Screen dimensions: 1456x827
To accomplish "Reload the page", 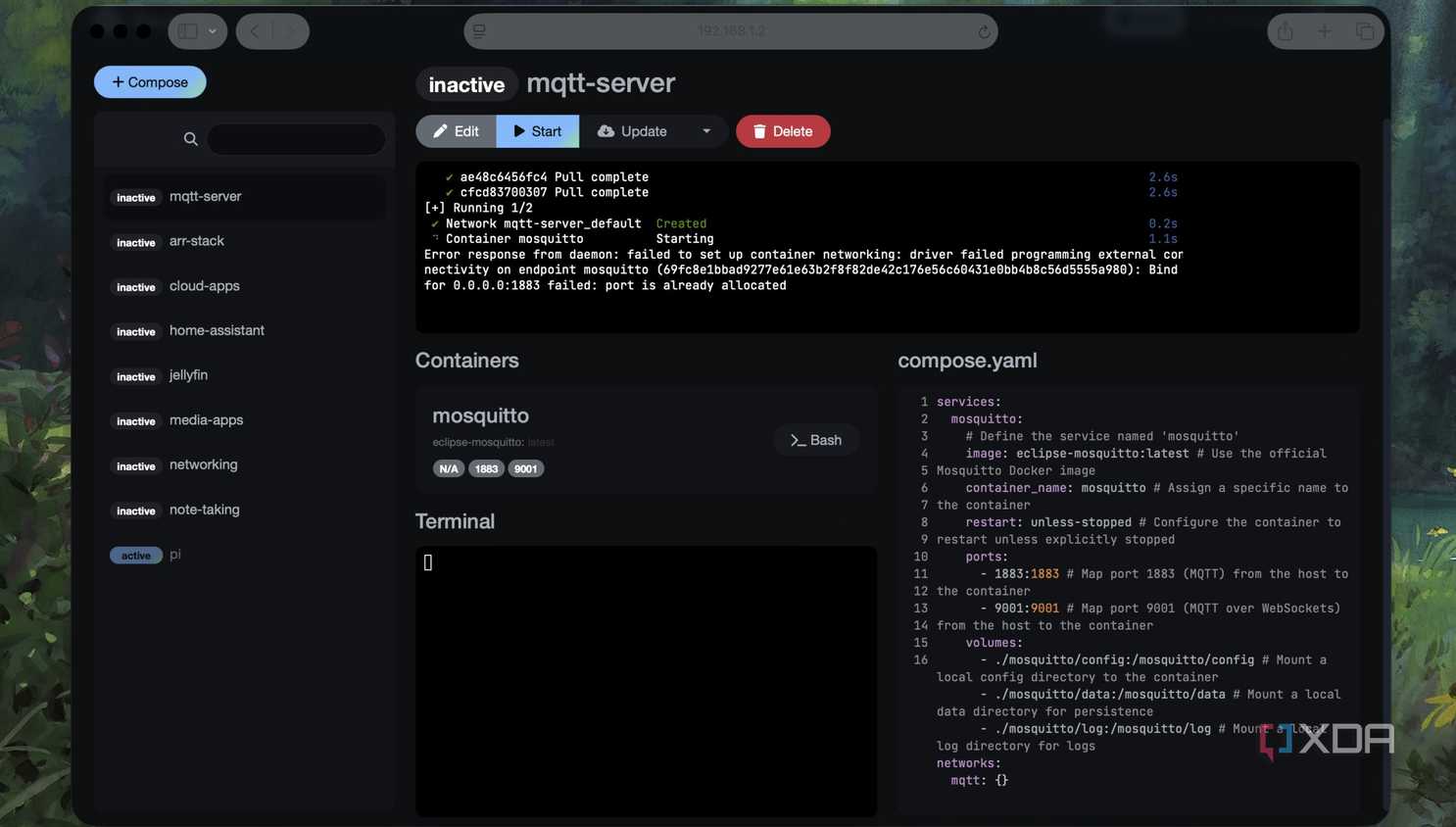I will pyautogui.click(x=984, y=31).
